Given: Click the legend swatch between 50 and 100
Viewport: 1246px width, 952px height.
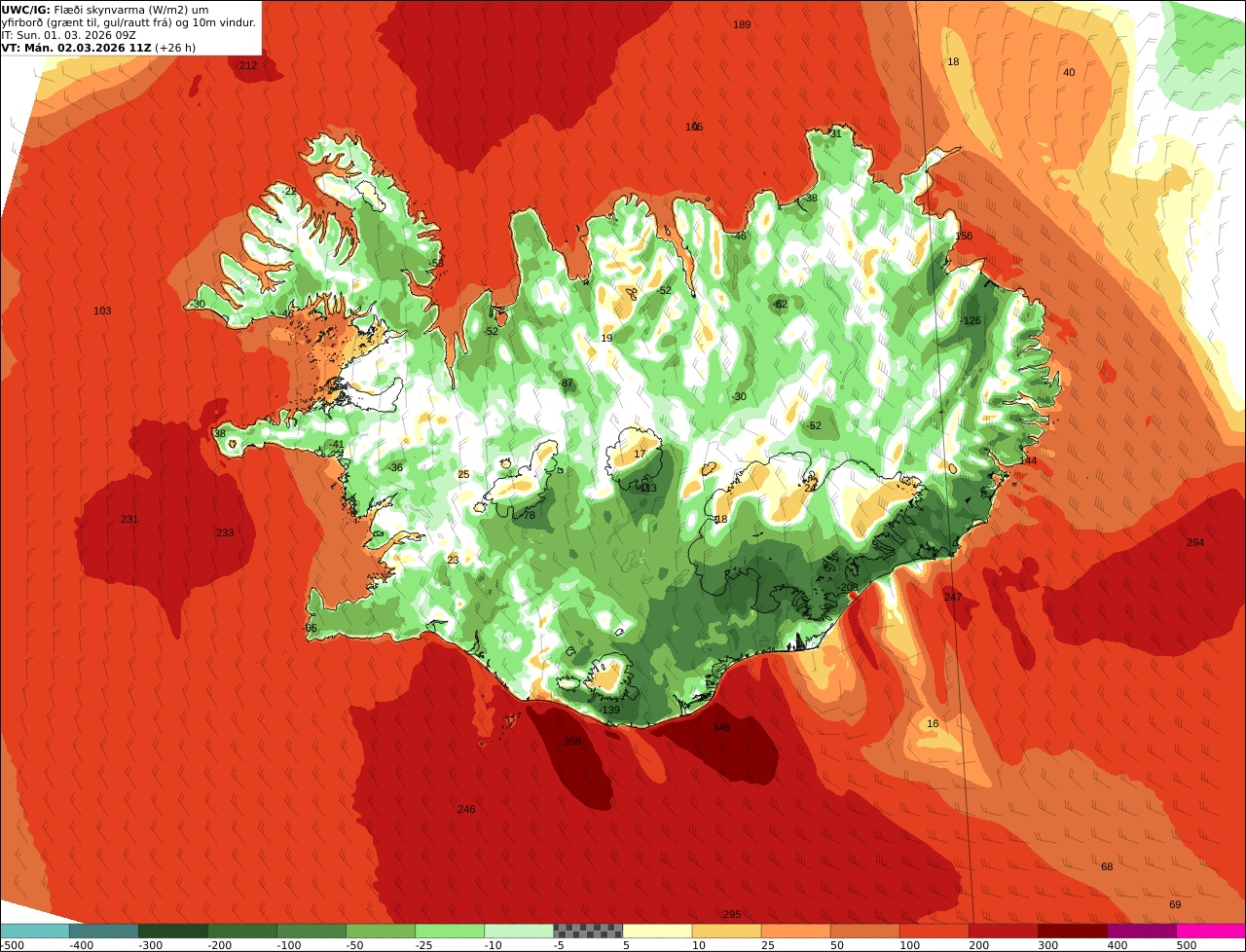Looking at the screenshot, I should click(x=864, y=931).
